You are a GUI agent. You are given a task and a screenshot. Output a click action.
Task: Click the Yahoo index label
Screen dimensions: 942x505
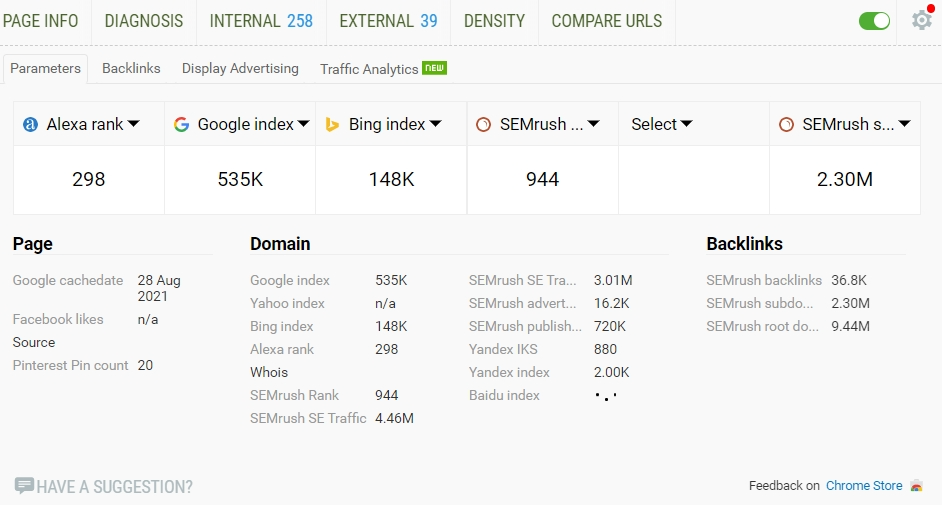pyautogui.click(x=287, y=303)
